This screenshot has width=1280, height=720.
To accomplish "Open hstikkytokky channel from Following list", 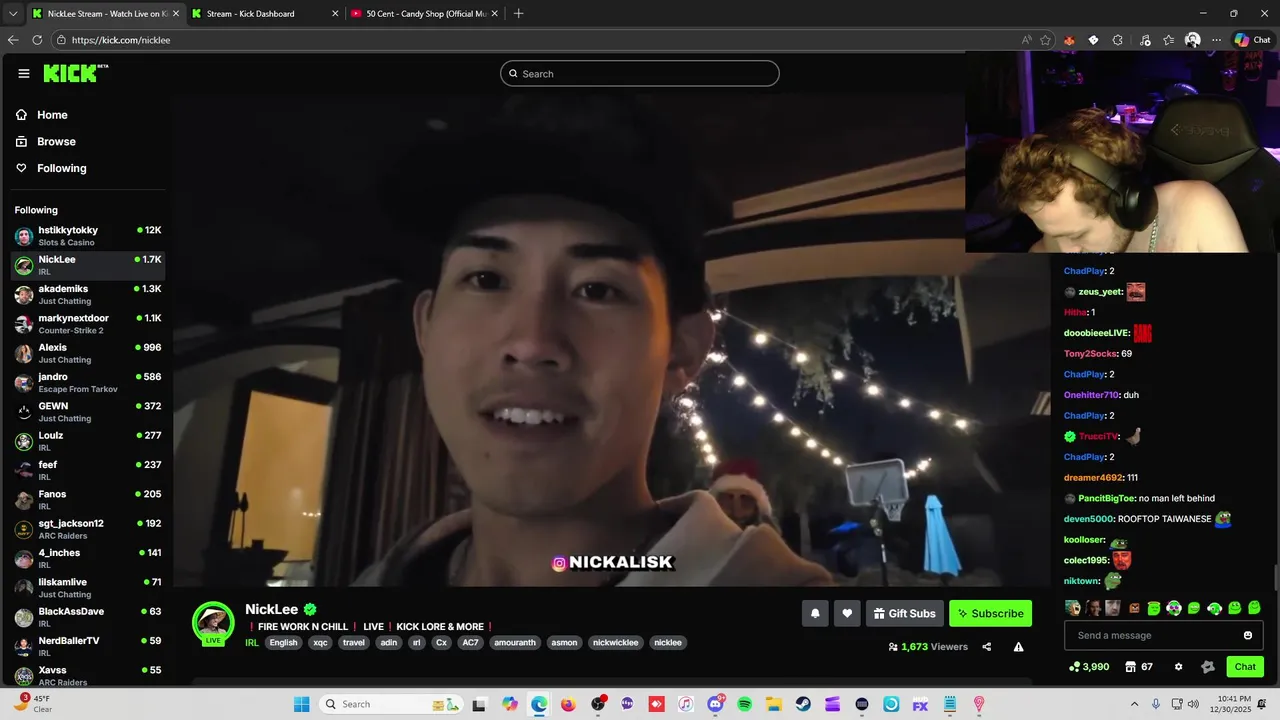I will (x=88, y=236).
